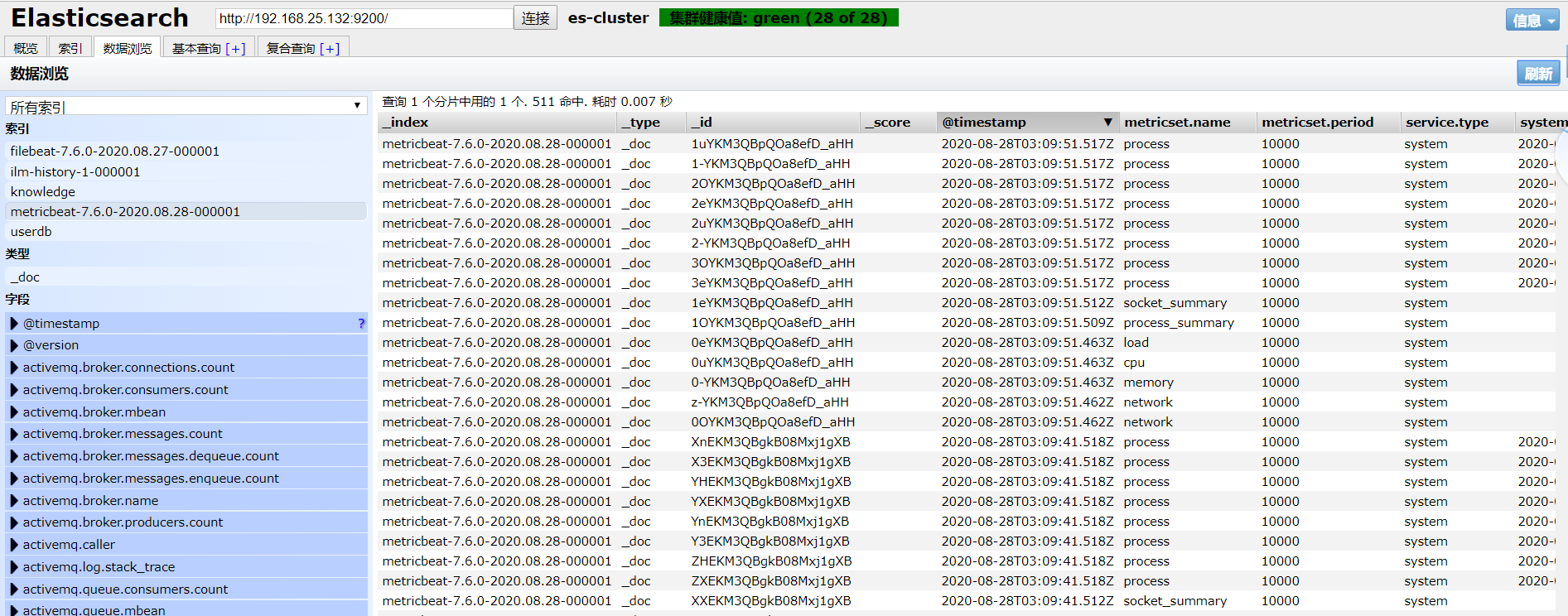The width and height of the screenshot is (1568, 616).
Task: Sort by metricset.period column header
Action: pyautogui.click(x=1328, y=123)
